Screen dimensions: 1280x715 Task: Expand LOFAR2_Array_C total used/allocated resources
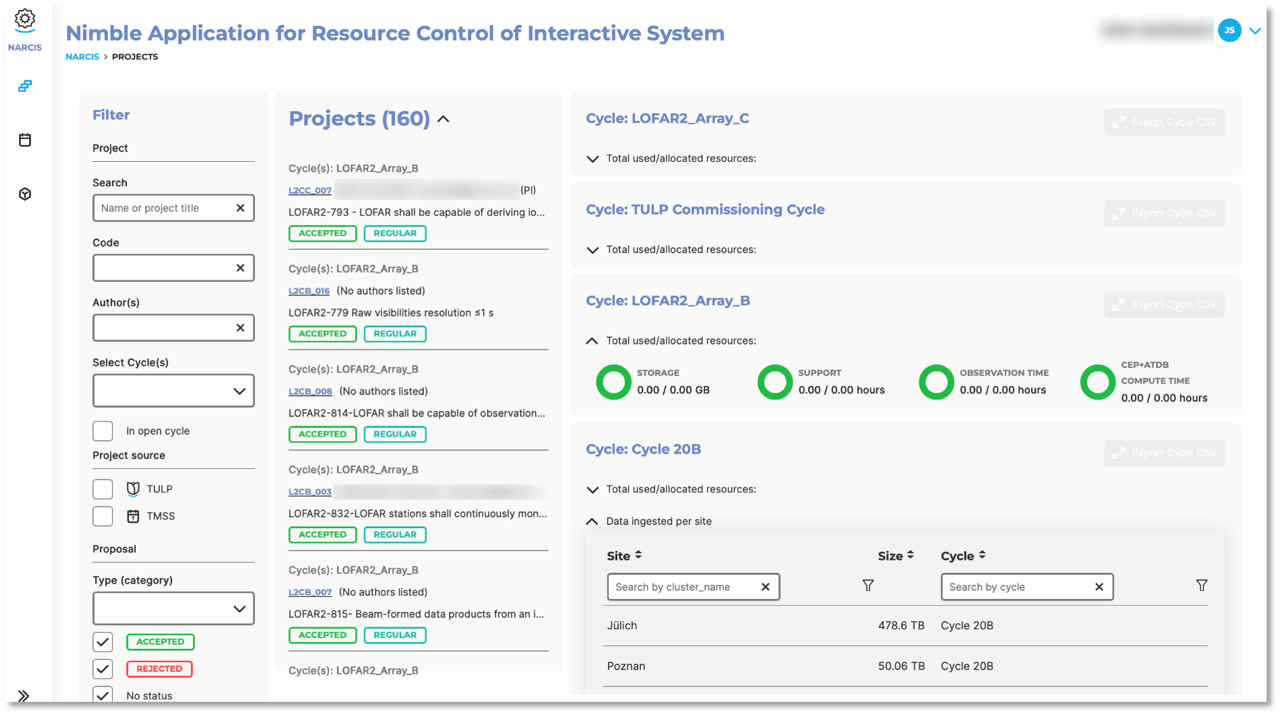click(x=593, y=159)
